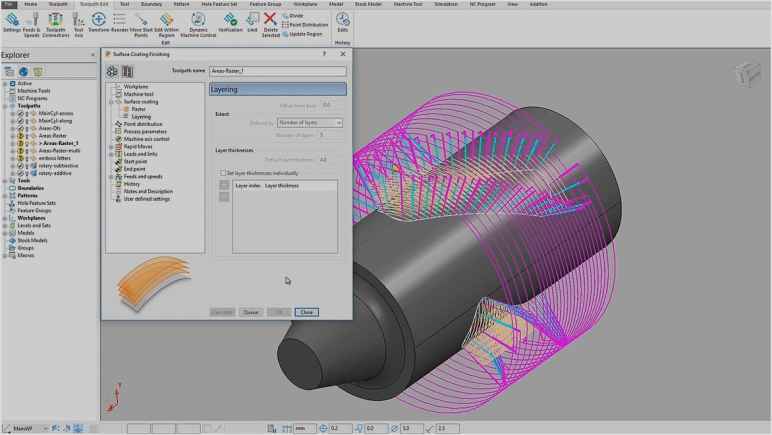772x435 pixels.
Task: Expand Leads and links in dialog tree
Action: click(x=111, y=154)
